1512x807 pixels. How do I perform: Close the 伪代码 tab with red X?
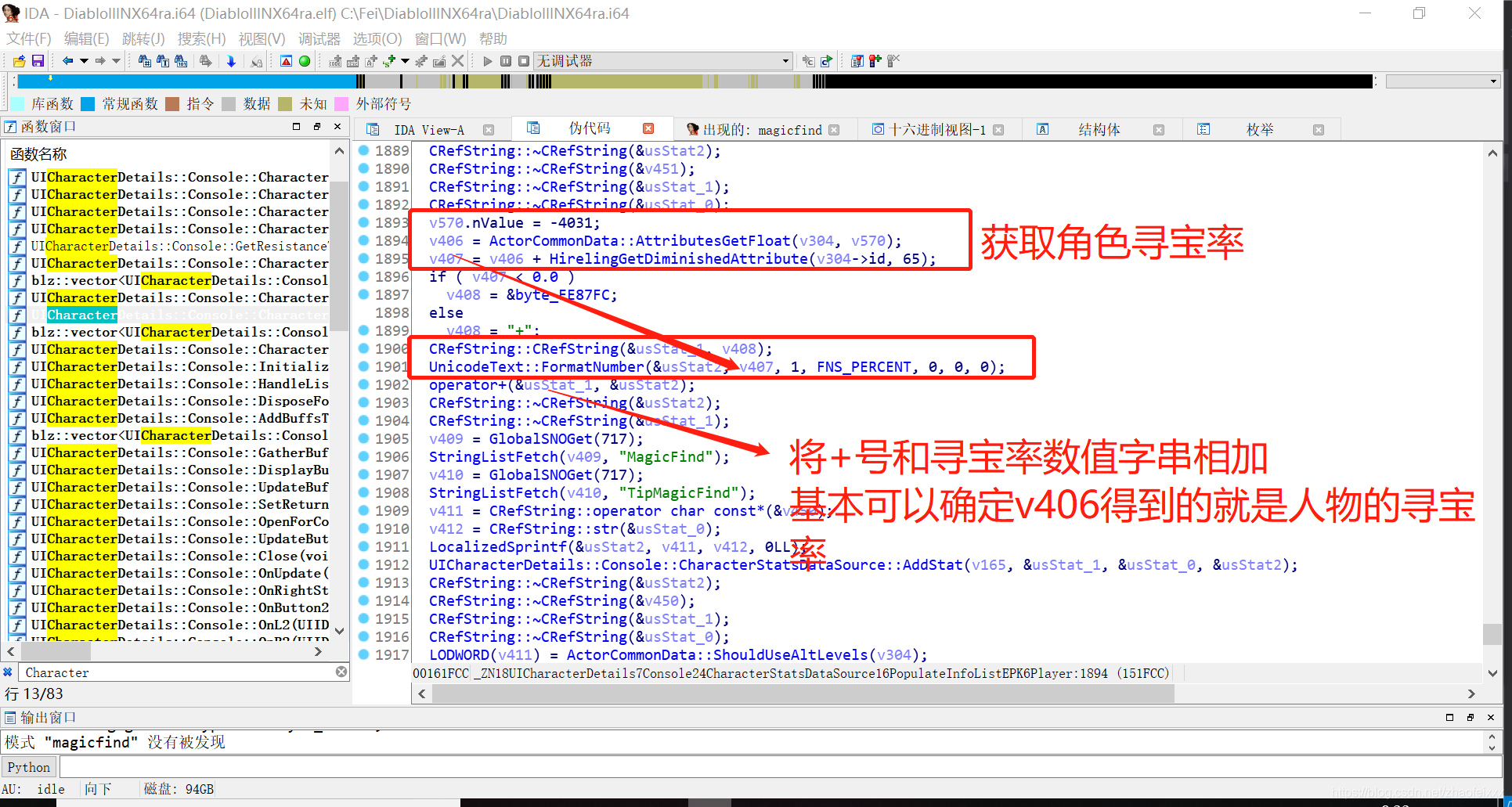[x=648, y=128]
